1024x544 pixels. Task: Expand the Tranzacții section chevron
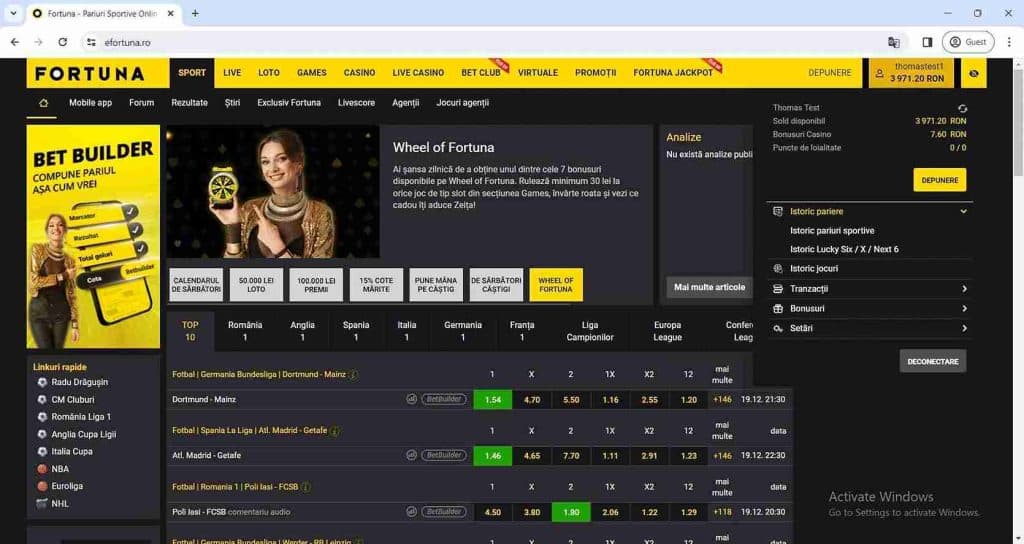coord(965,289)
